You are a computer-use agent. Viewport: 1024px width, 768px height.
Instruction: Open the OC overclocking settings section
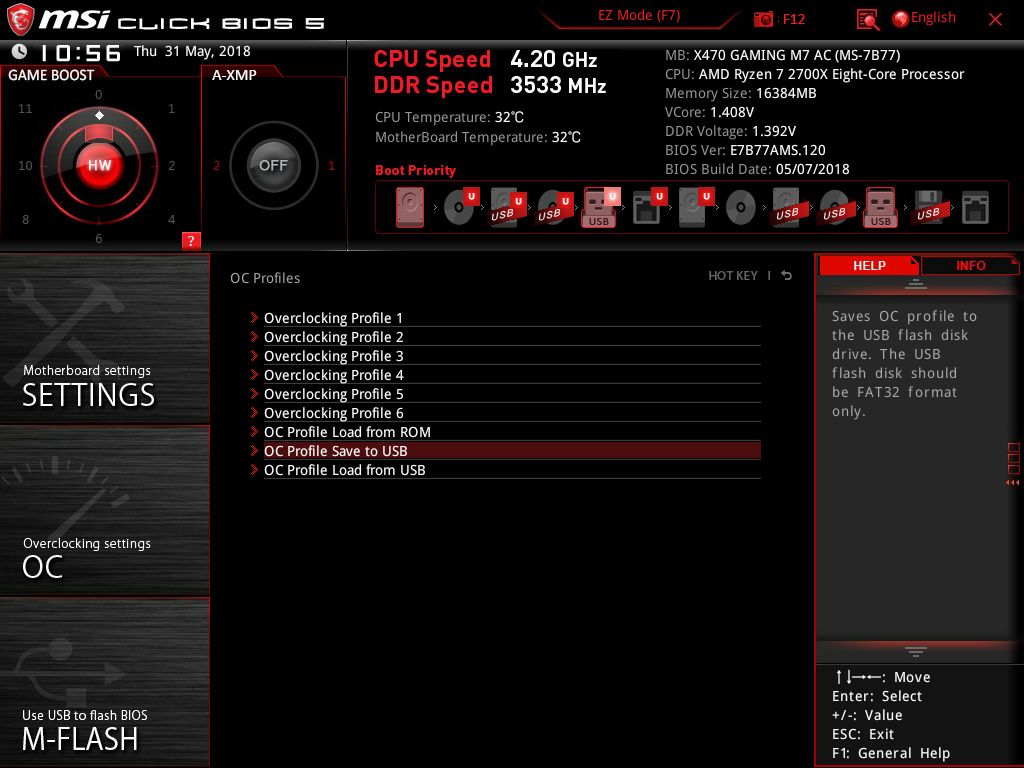pos(104,511)
